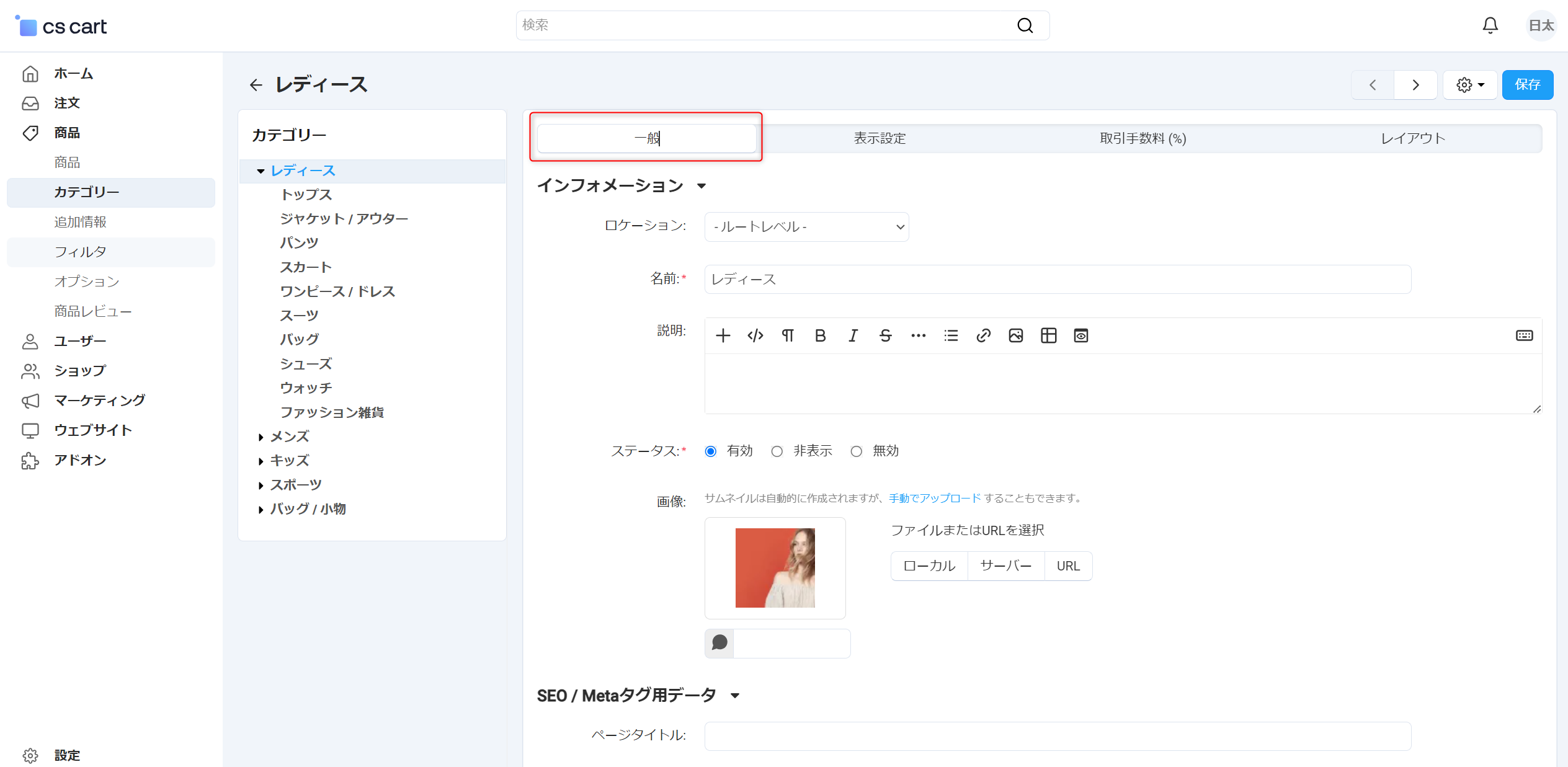Click the back arrow beside レディース title

click(256, 85)
